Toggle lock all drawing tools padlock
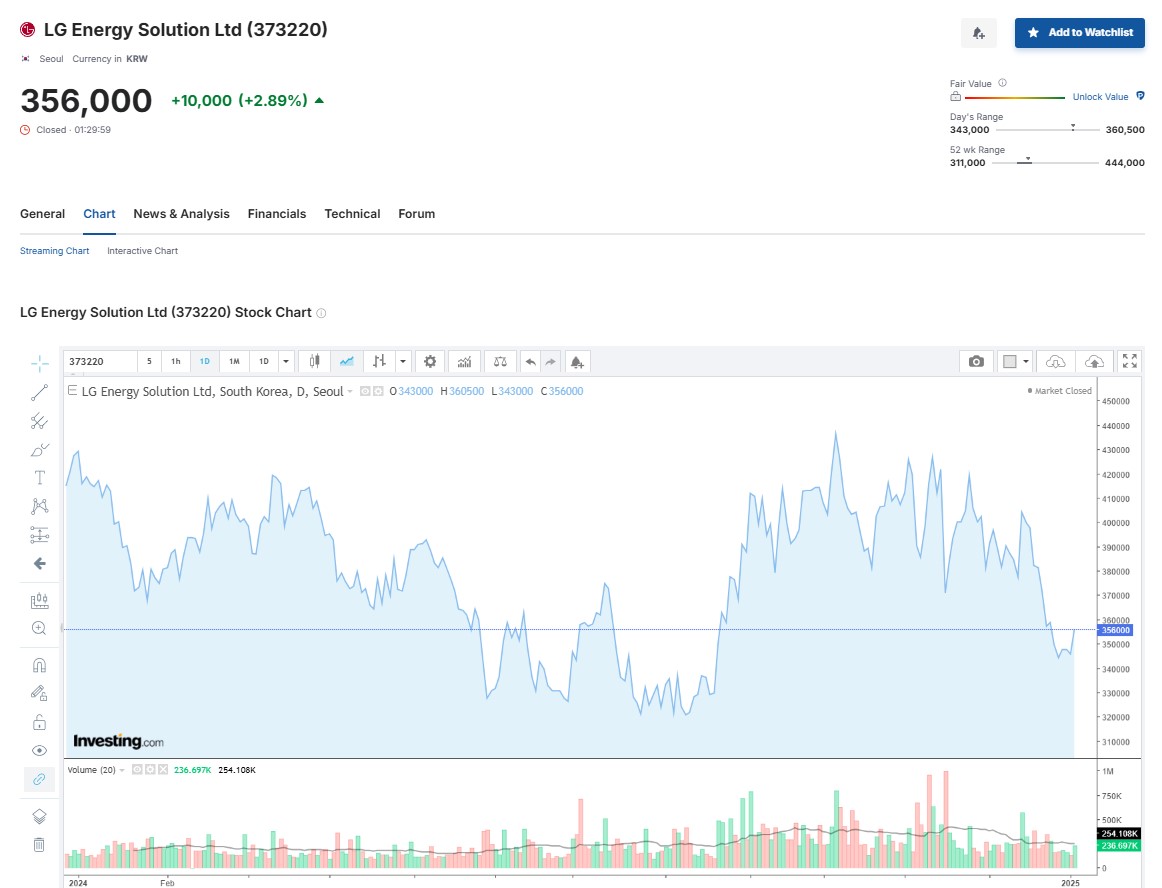Screen dimensions: 1162x888 (39, 722)
